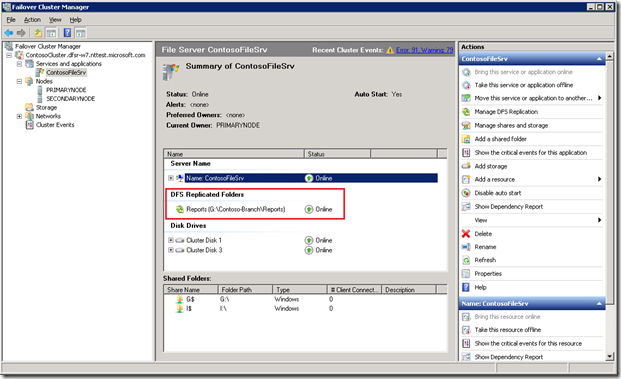Click Disable auto start icon
Screen dimensions: 621x379
(466, 193)
